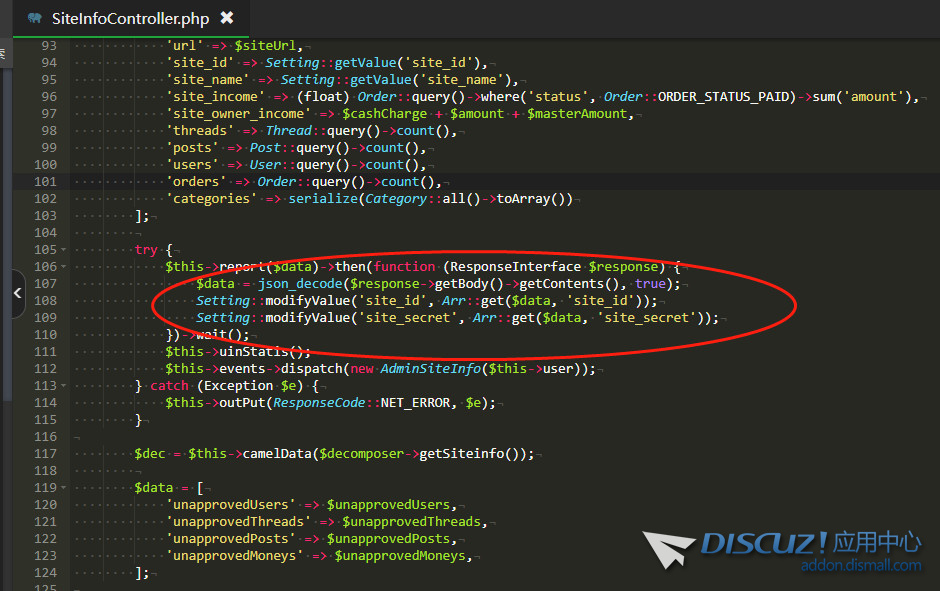The image size is (940, 591).
Task: Click '$unapprovedMoneys' variable on line 123
Action: (x=400, y=556)
